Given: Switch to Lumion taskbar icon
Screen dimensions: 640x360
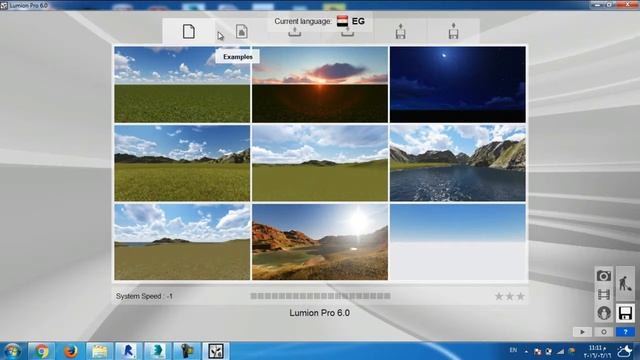Looking at the screenshot, I should coord(216,351).
